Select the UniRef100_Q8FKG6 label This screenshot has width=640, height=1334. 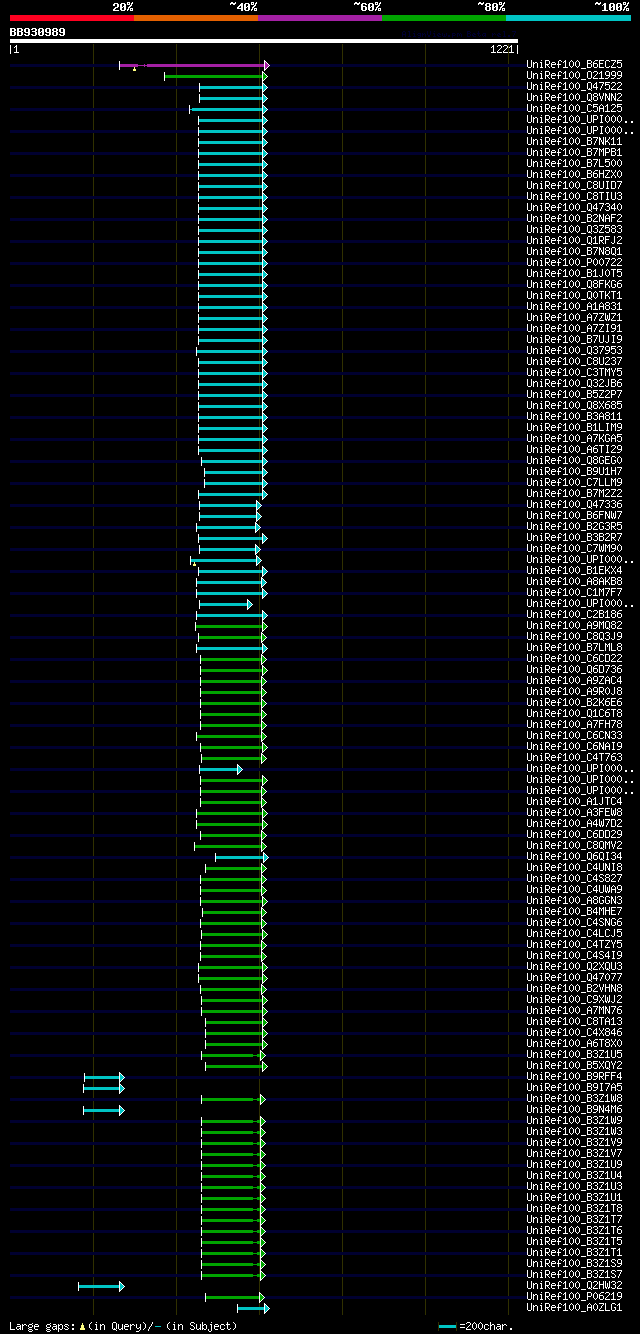tap(576, 284)
